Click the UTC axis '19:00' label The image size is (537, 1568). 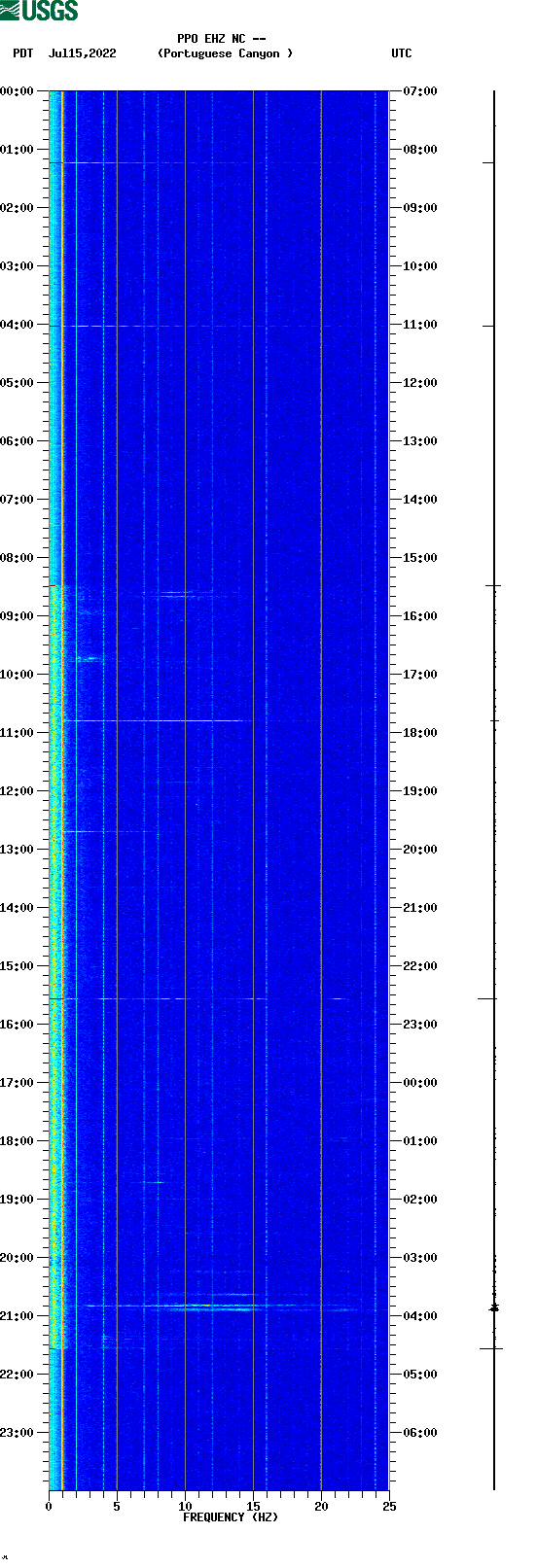pyautogui.click(x=420, y=791)
